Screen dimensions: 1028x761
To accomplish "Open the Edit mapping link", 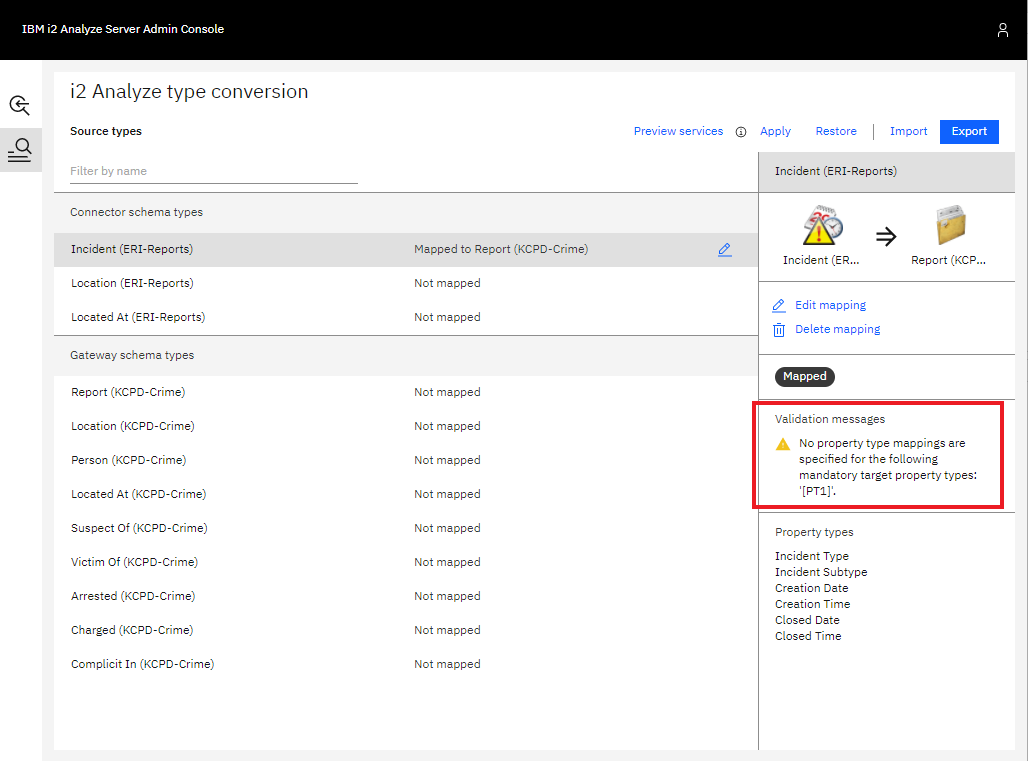I will (x=830, y=305).
